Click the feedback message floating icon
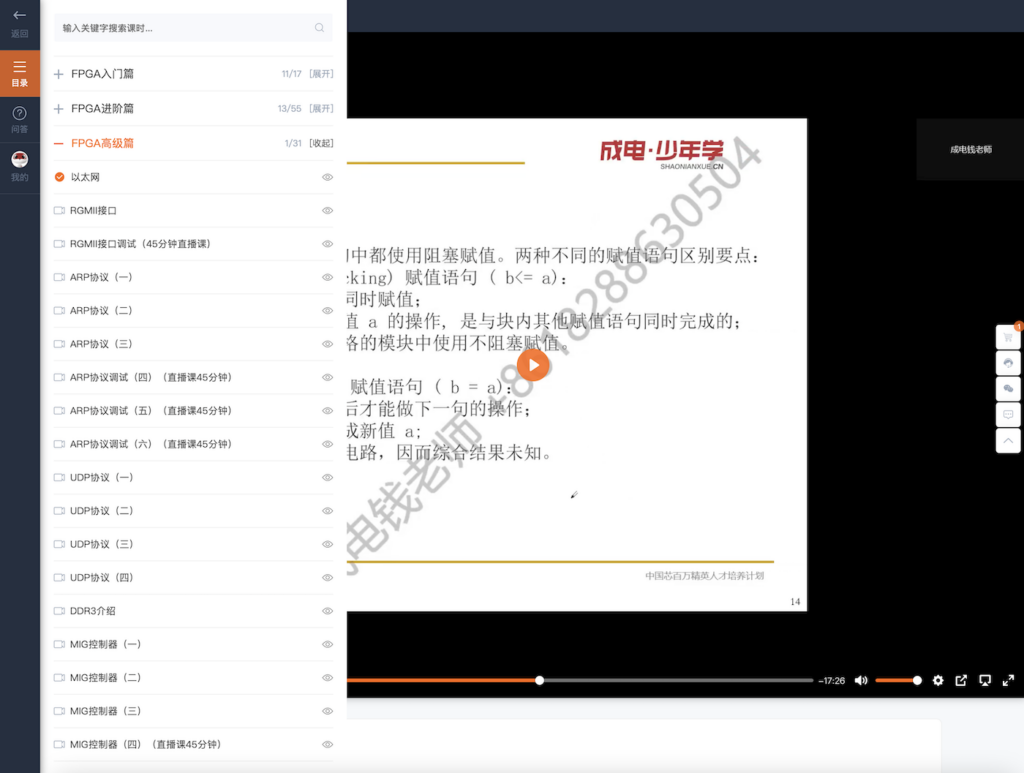Image resolution: width=1024 pixels, height=773 pixels. [1008, 414]
